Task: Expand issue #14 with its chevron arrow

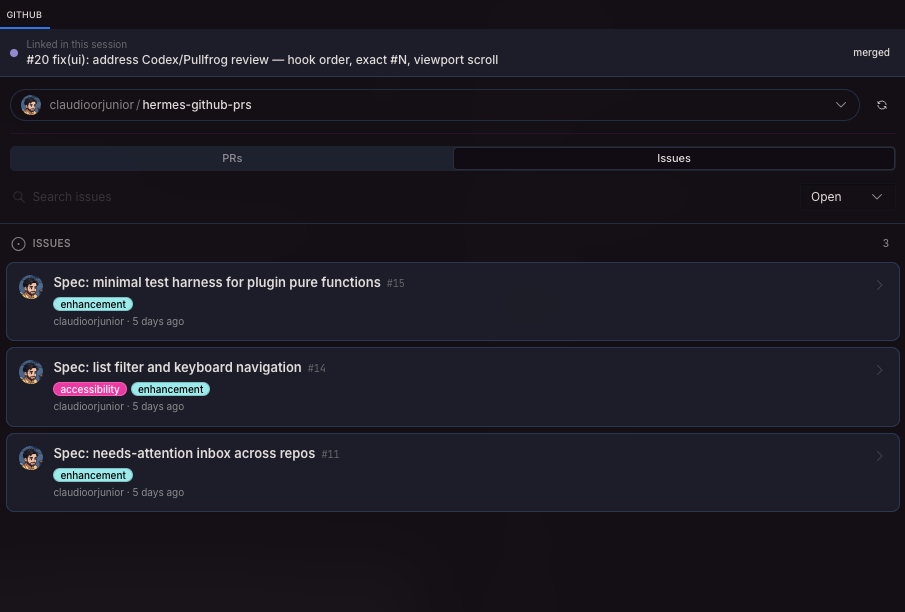Action: (879, 370)
